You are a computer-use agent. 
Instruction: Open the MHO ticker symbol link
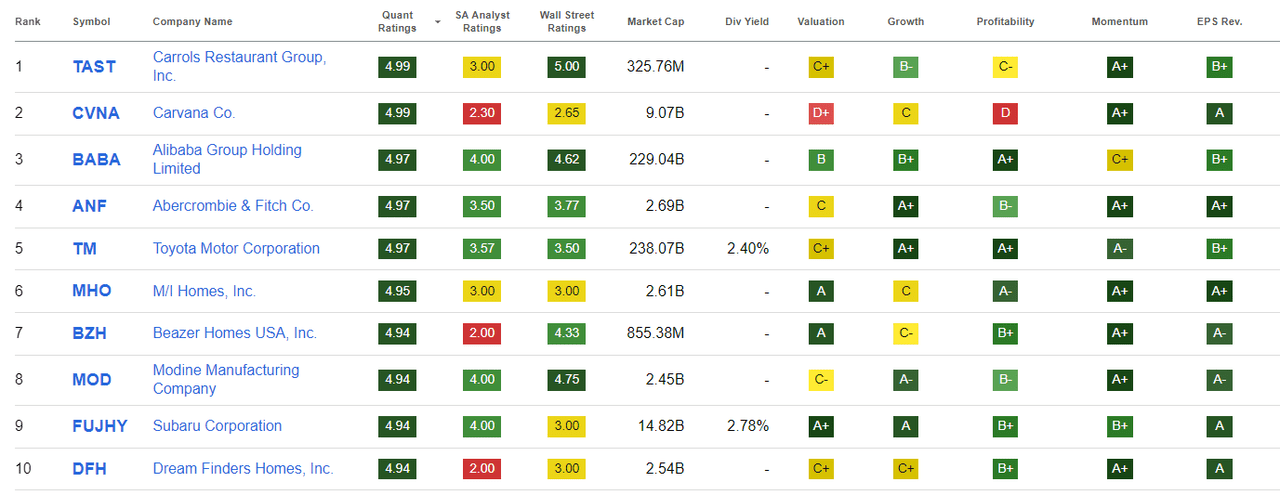(x=92, y=291)
